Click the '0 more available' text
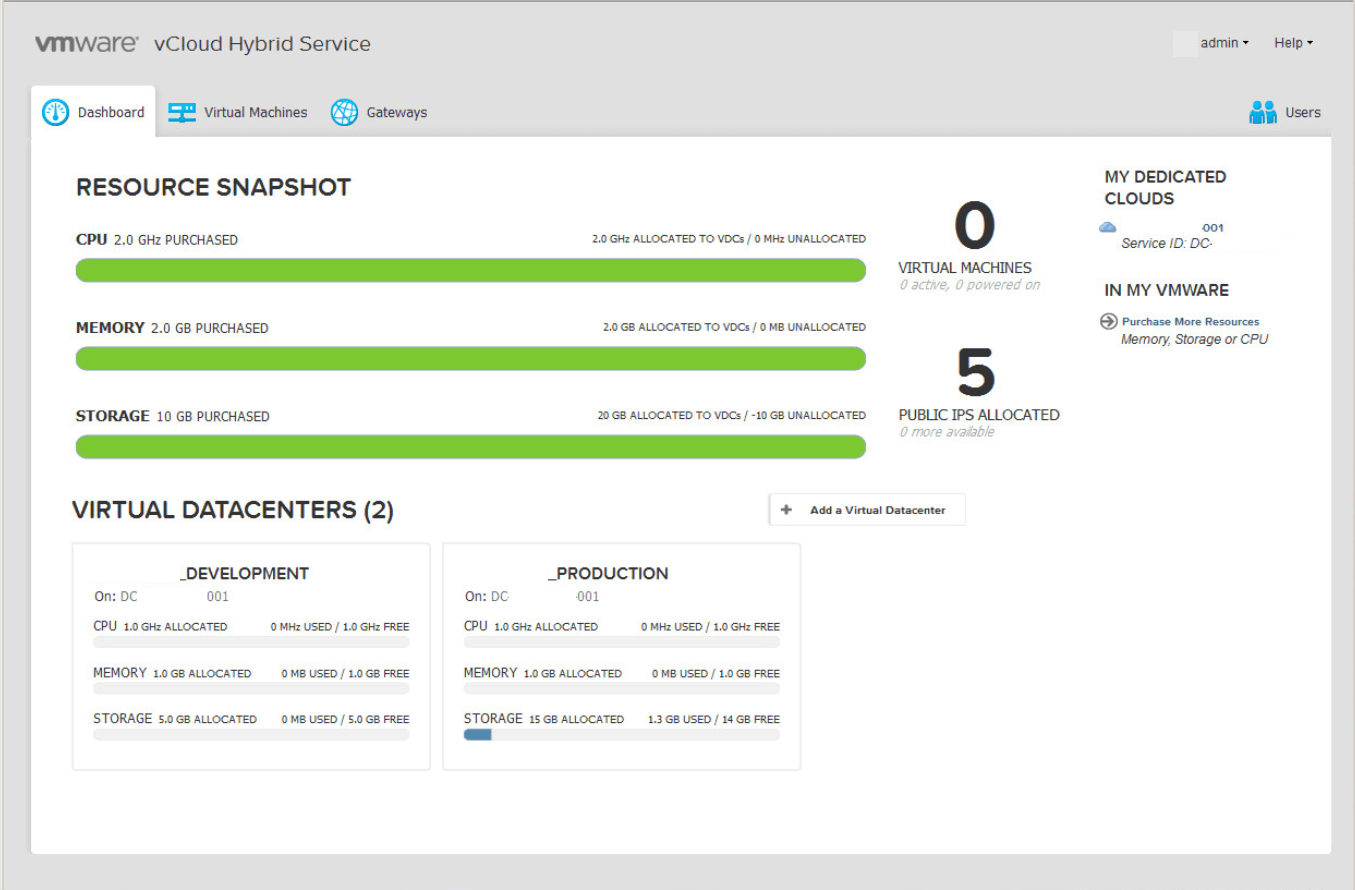1355x890 pixels. [x=946, y=432]
